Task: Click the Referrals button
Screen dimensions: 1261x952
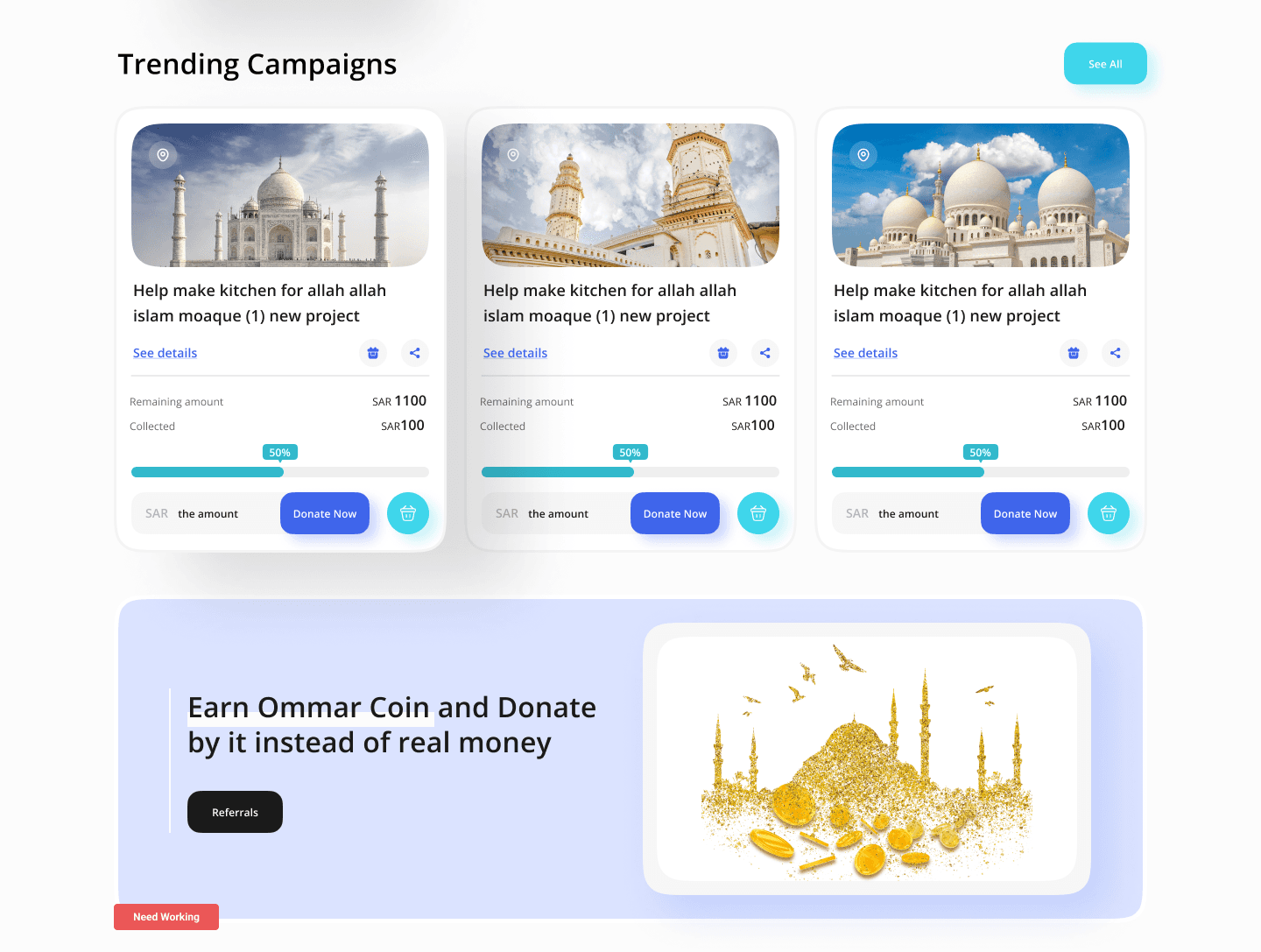Action: [235, 812]
